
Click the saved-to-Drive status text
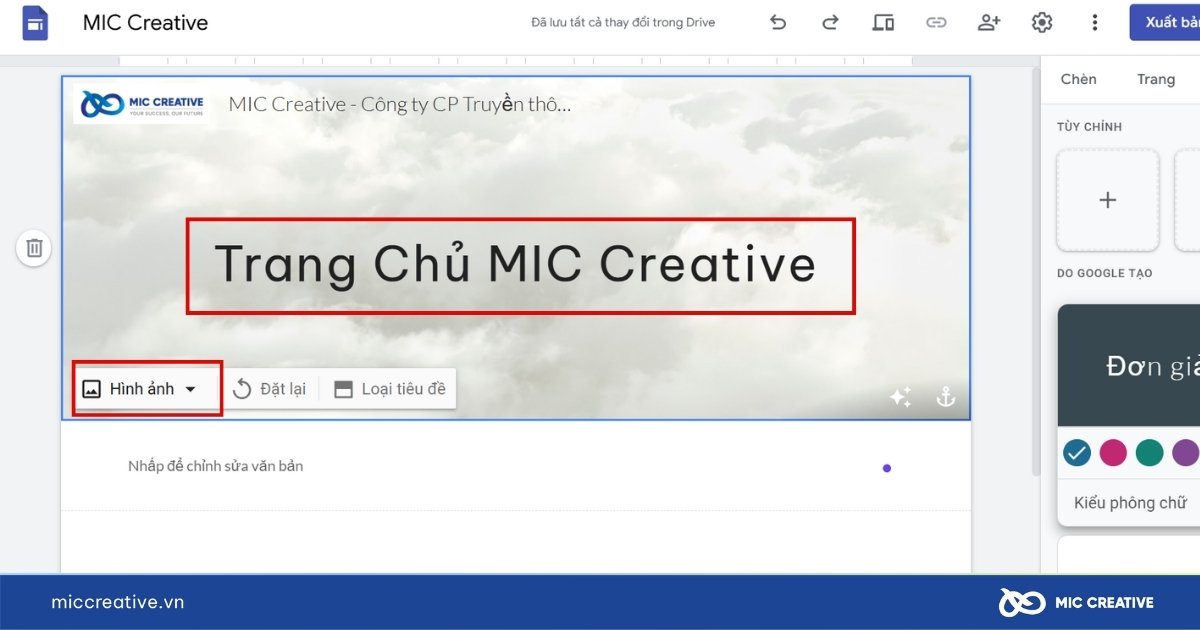[x=623, y=22]
